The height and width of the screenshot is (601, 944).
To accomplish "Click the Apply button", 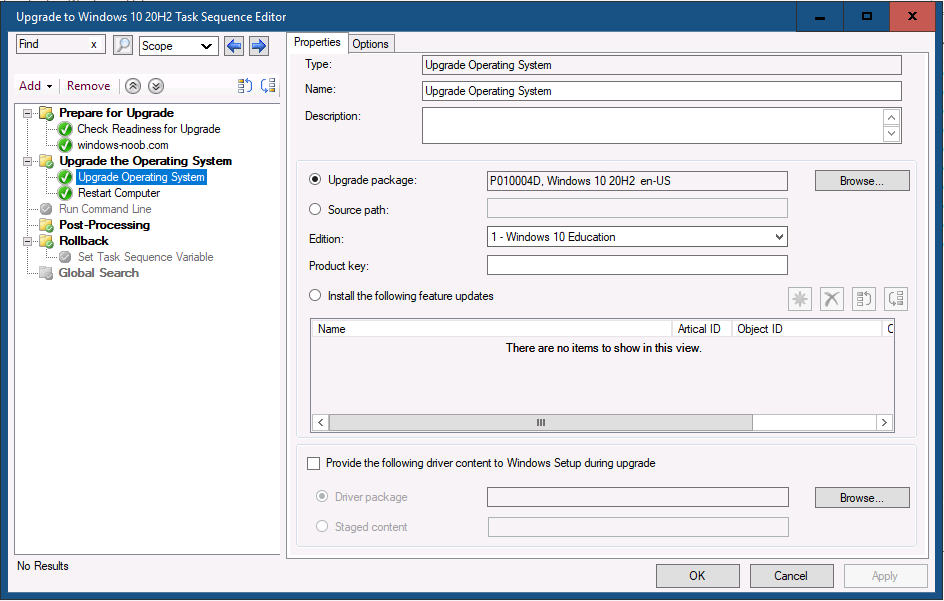I will point(886,576).
